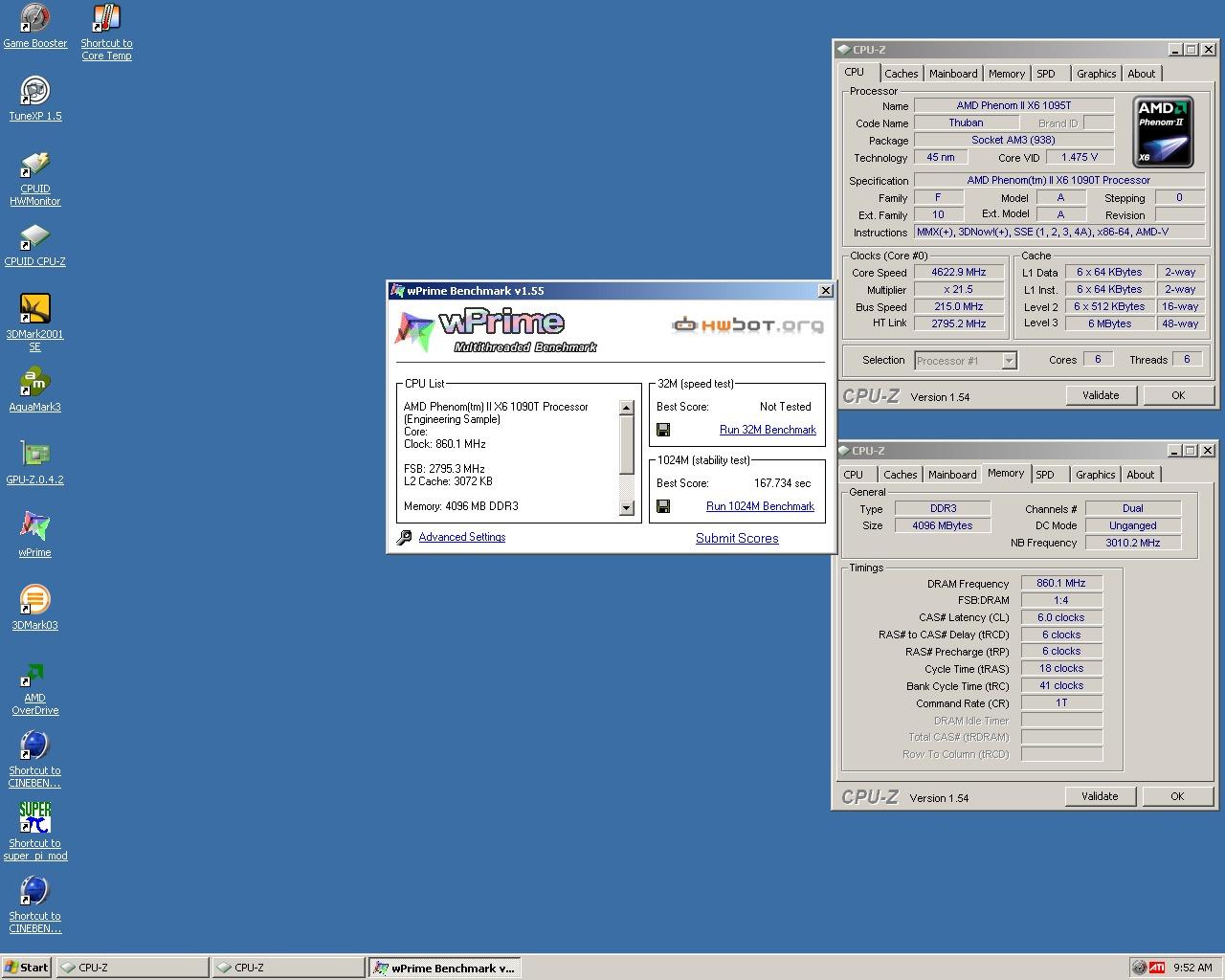Open 3DMark2001 SE desktop icon
The image size is (1225, 980).
35,323
